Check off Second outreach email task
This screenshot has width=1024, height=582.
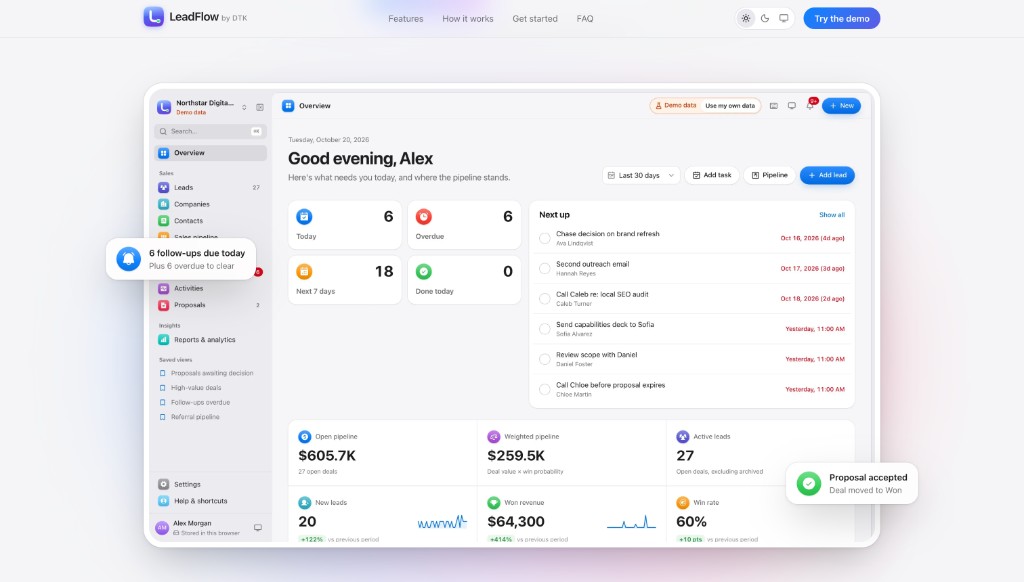pos(545,268)
